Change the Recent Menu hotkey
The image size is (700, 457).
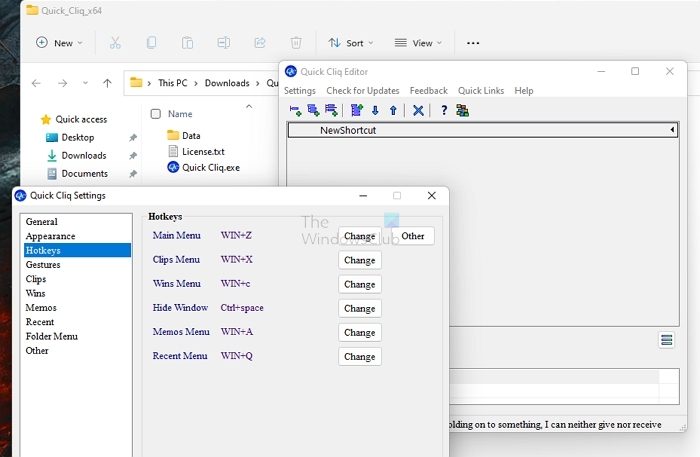pos(360,357)
